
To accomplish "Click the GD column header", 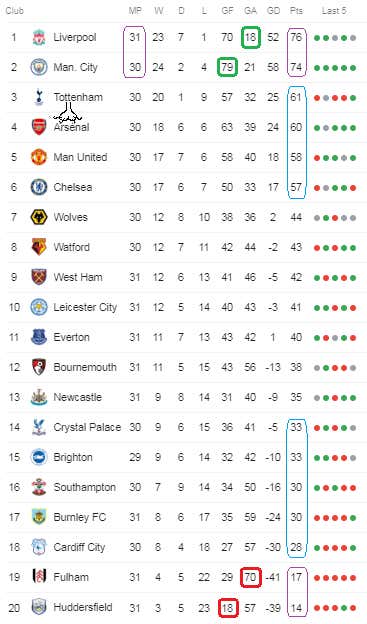I will 273,11.
